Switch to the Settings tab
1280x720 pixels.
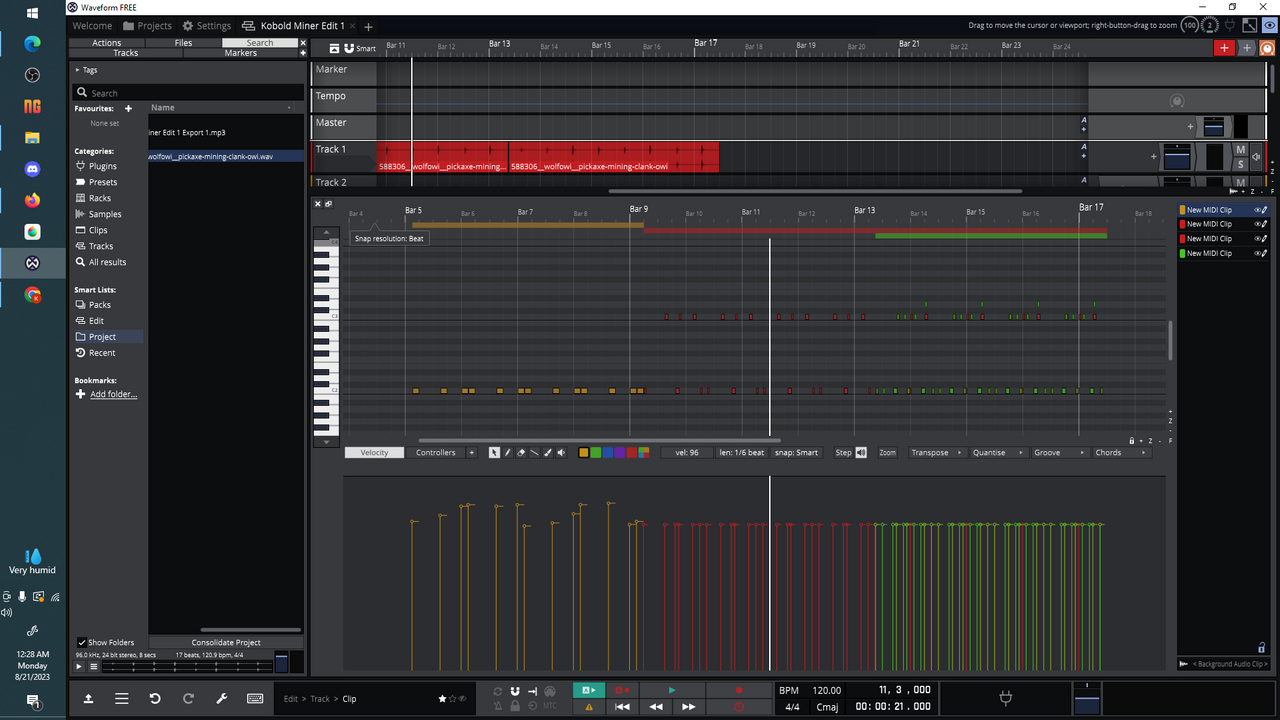coord(206,26)
